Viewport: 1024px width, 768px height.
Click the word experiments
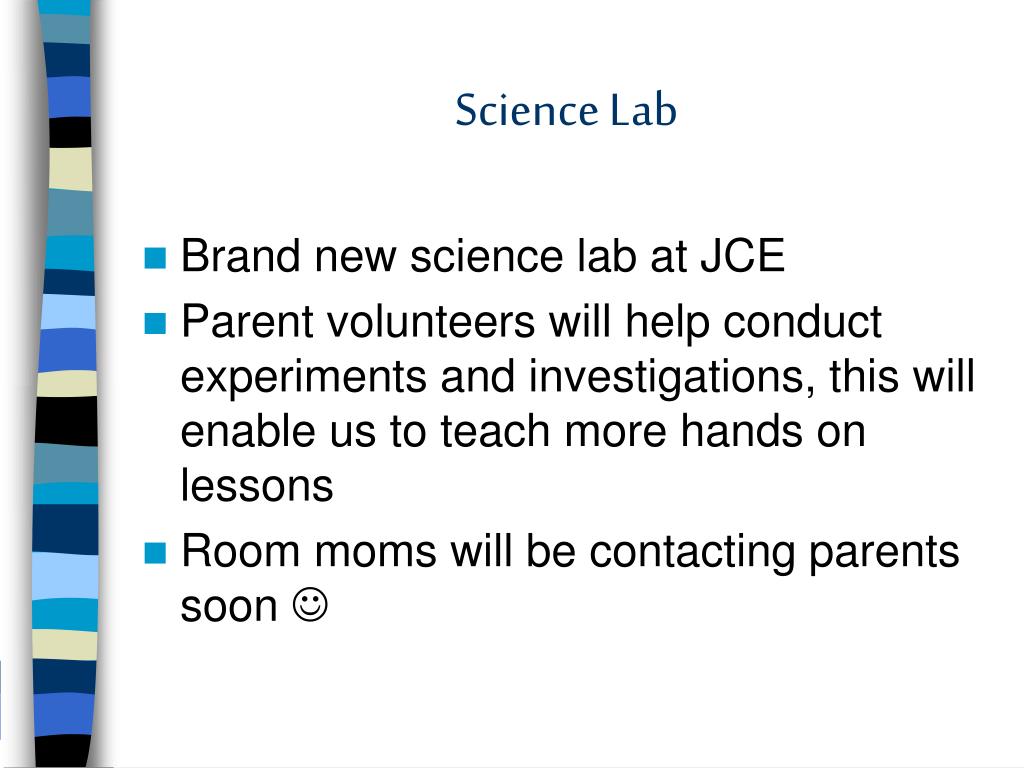pyautogui.click(x=304, y=378)
